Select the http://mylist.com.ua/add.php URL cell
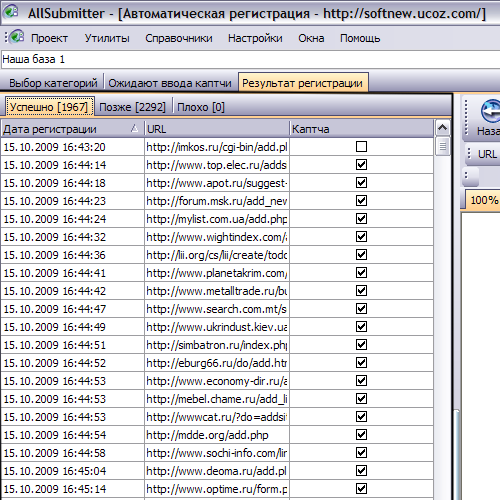 (x=217, y=219)
